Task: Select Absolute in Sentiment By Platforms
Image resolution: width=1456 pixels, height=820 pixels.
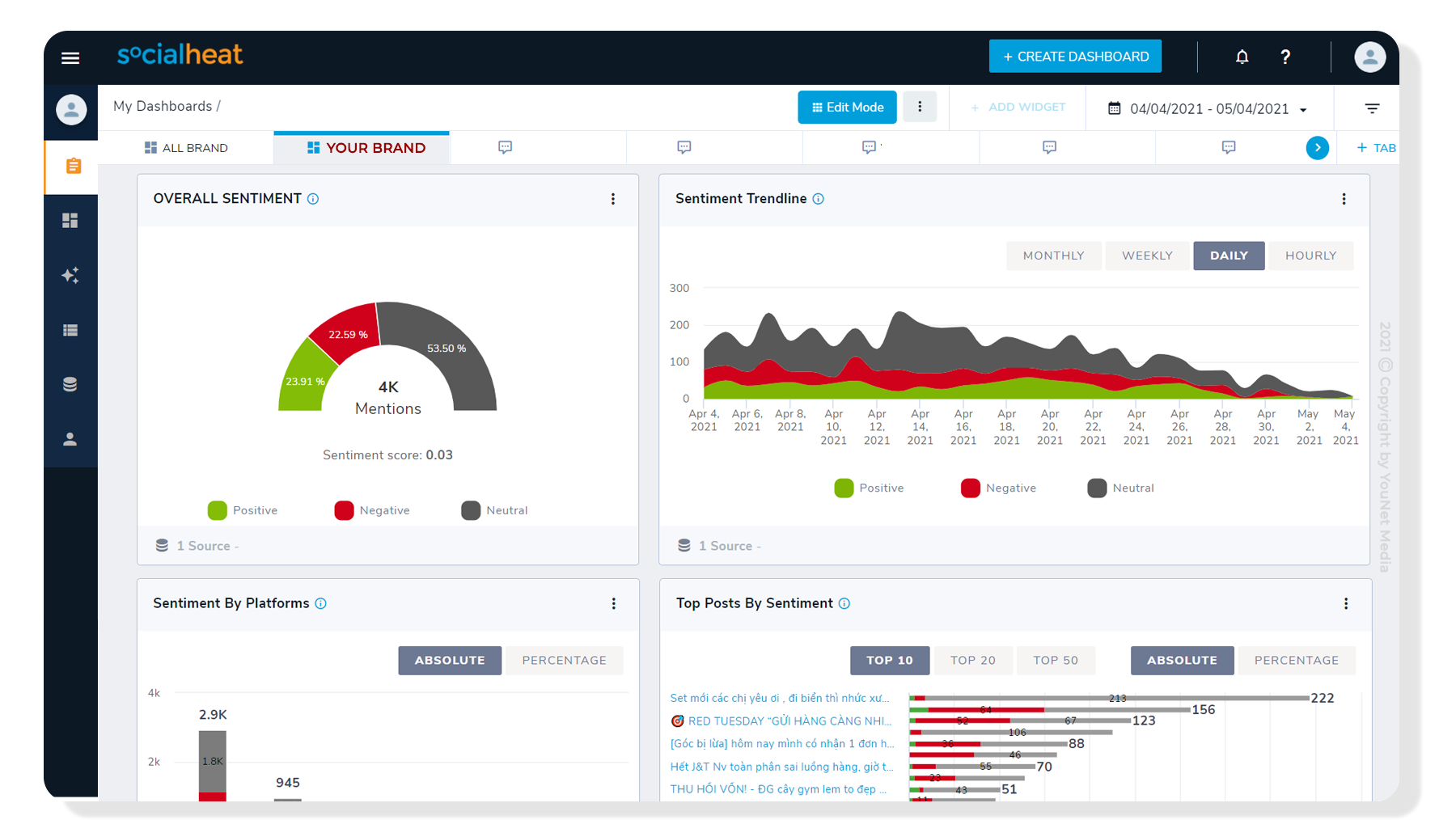Action: pos(450,660)
